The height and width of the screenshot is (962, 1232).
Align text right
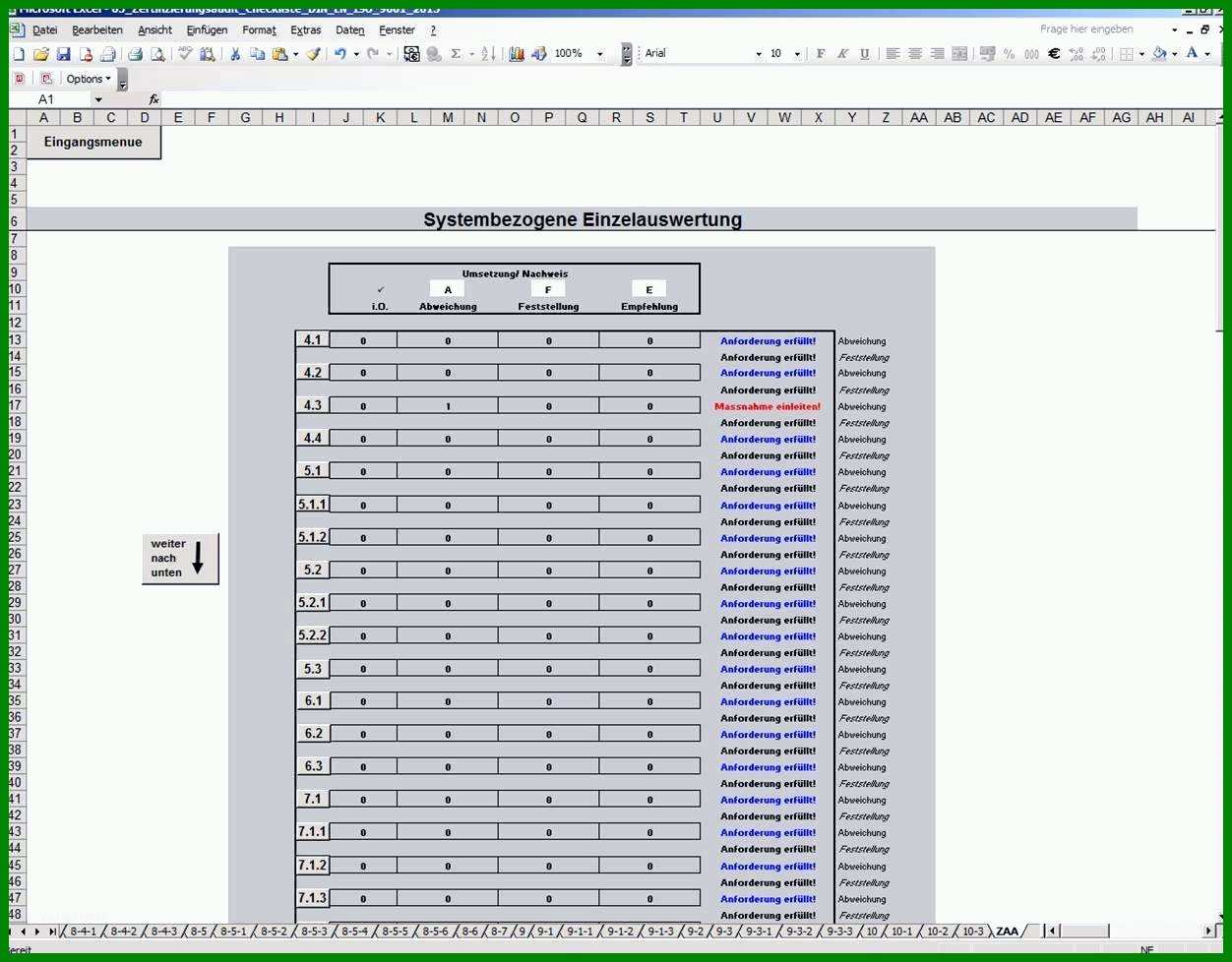[937, 54]
